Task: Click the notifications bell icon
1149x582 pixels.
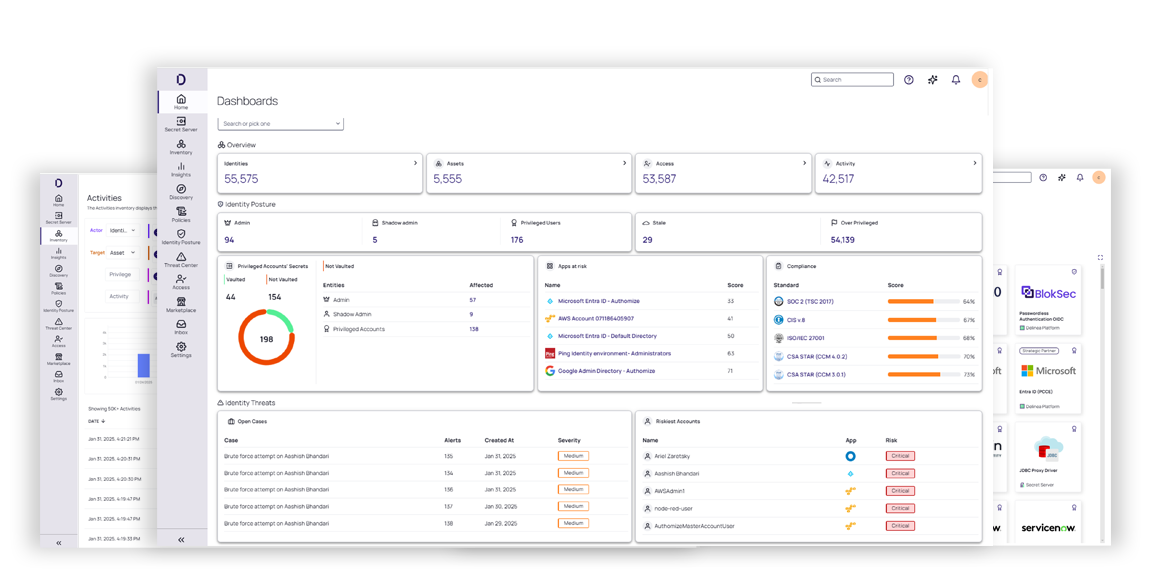Action: coord(955,79)
